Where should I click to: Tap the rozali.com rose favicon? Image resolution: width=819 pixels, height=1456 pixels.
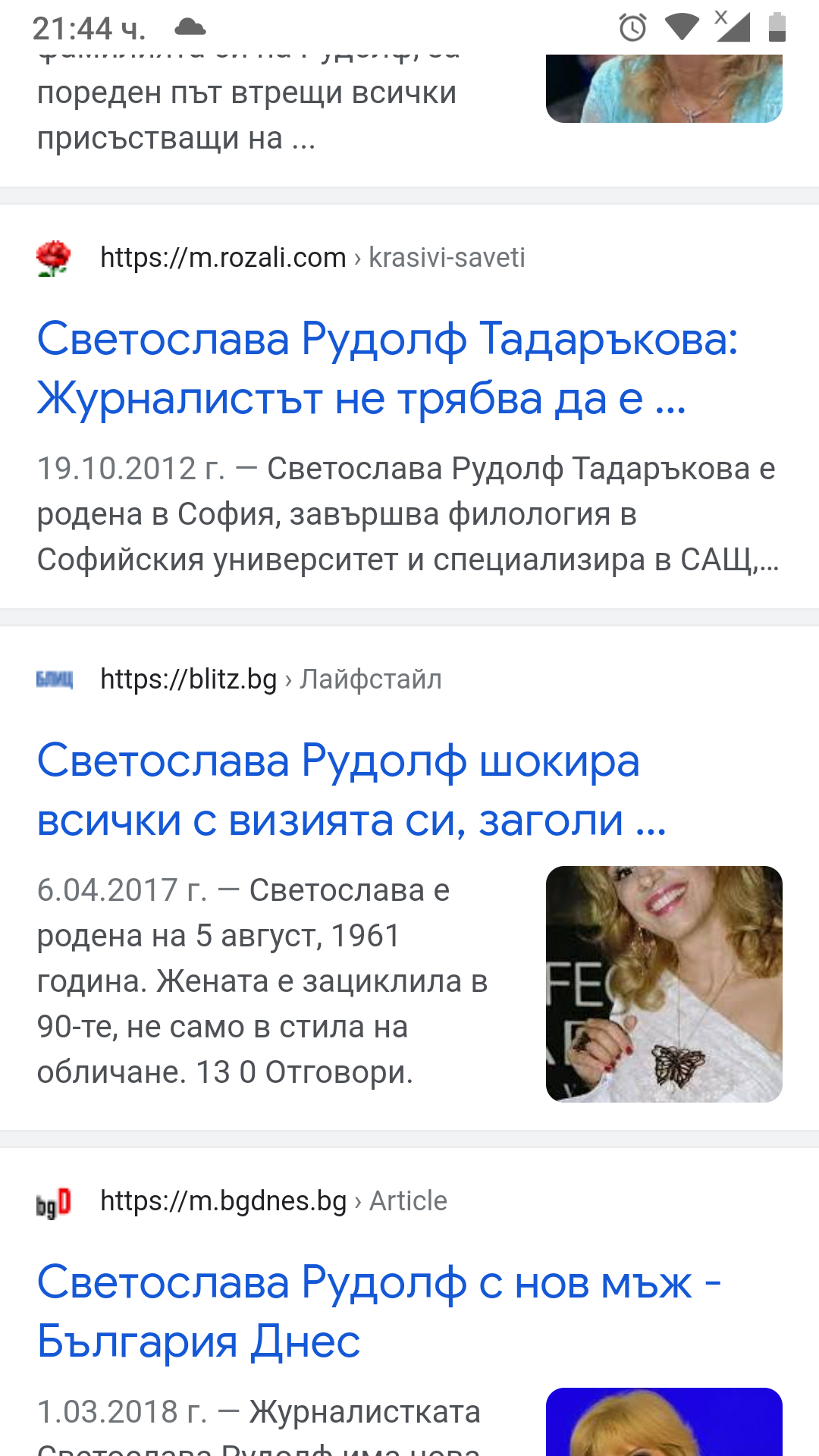click(54, 259)
